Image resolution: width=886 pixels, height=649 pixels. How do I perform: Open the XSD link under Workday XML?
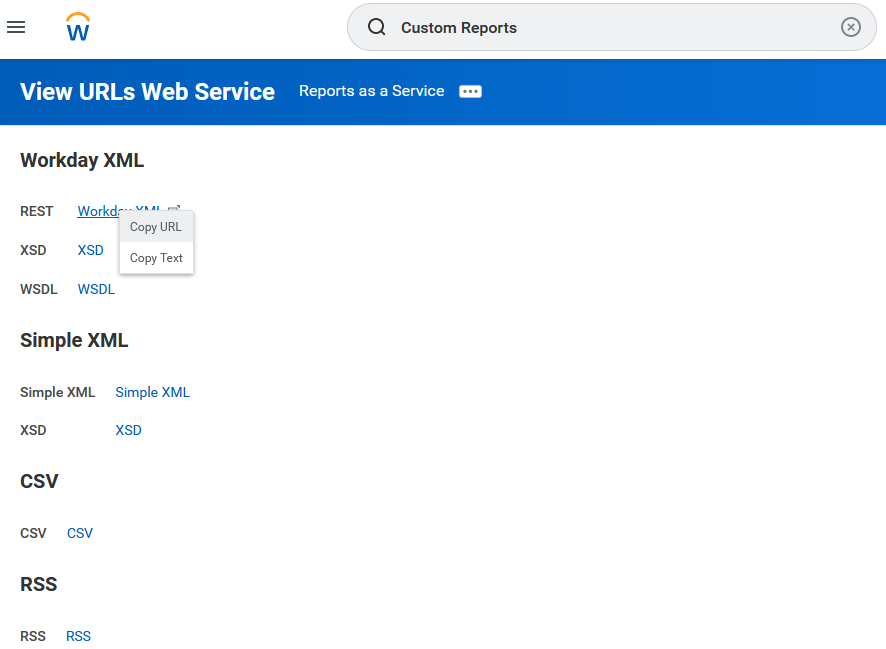coord(90,250)
